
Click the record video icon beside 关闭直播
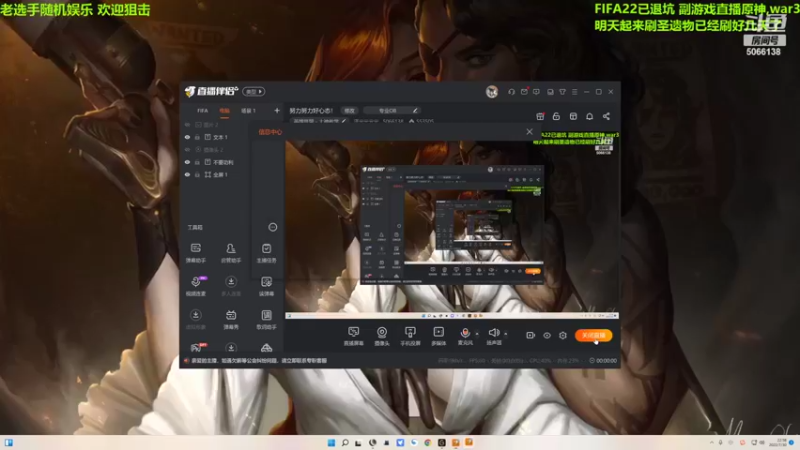pyautogui.click(x=530, y=335)
